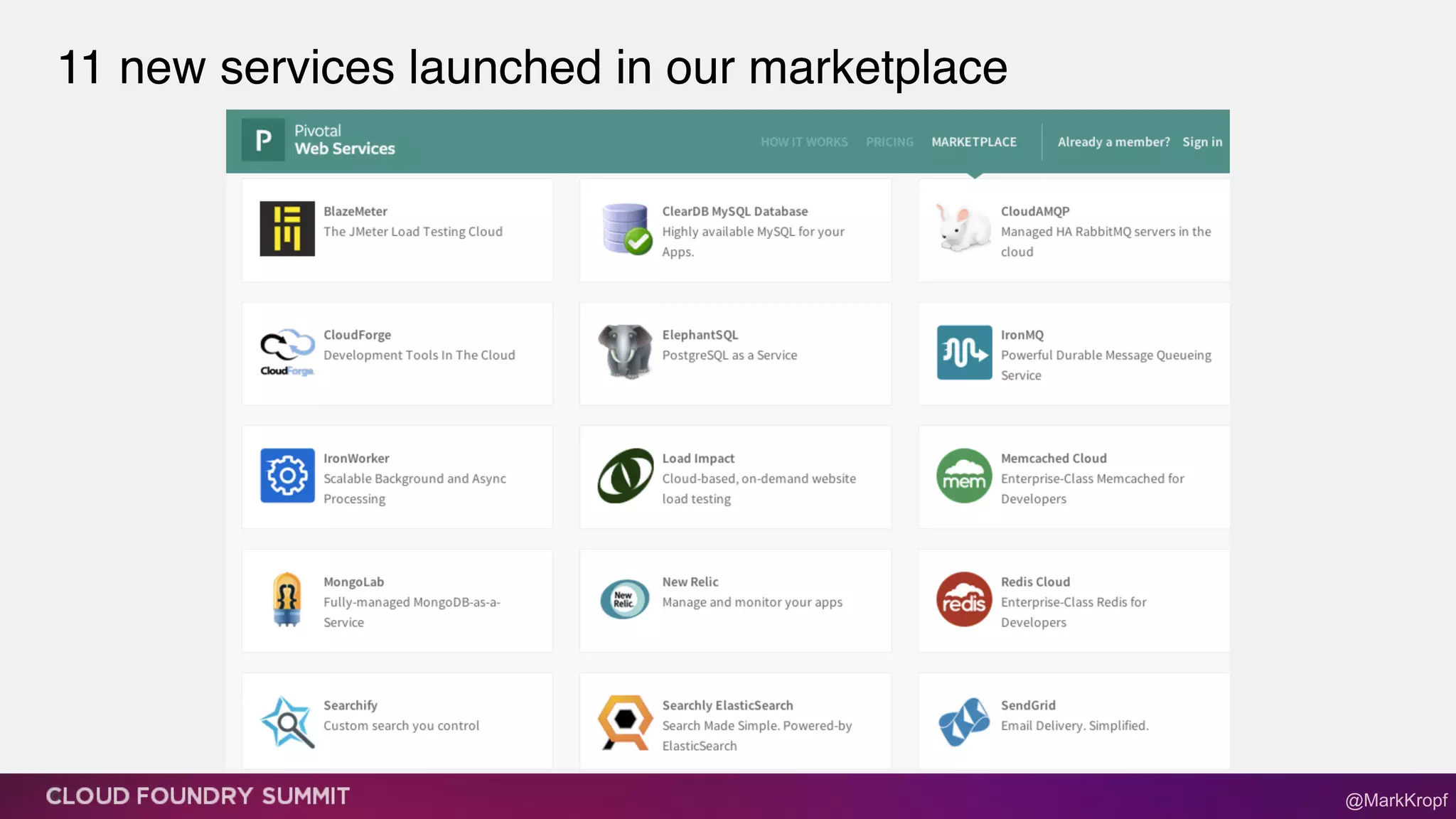Open the IronMQ title link
The image size is (1456, 819).
point(1022,335)
